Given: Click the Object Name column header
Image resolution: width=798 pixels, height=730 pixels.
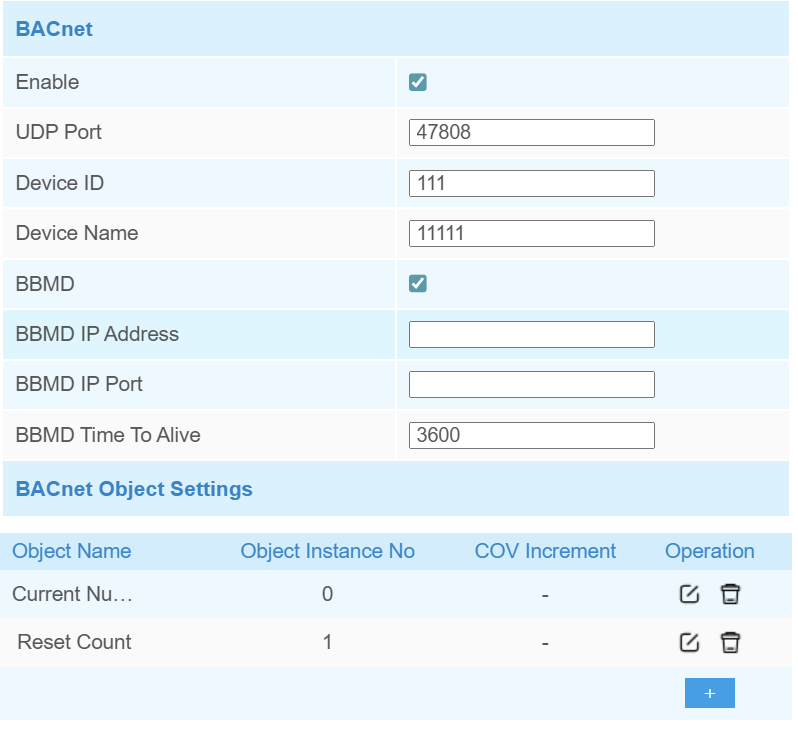Looking at the screenshot, I should pyautogui.click(x=72, y=551).
